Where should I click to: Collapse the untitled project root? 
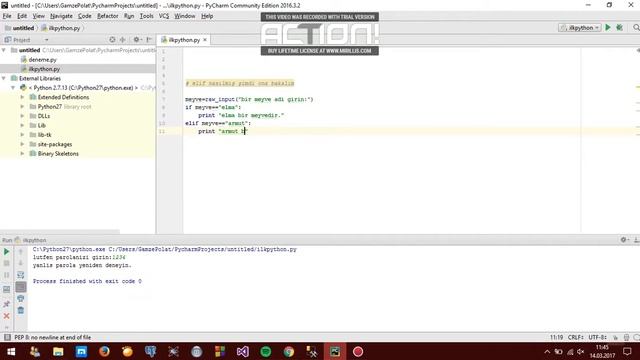[4, 50]
